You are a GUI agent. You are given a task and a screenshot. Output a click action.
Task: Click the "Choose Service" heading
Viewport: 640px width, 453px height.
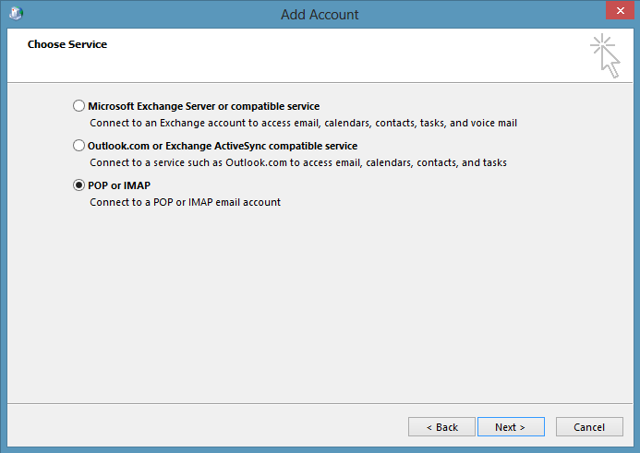[x=67, y=44]
